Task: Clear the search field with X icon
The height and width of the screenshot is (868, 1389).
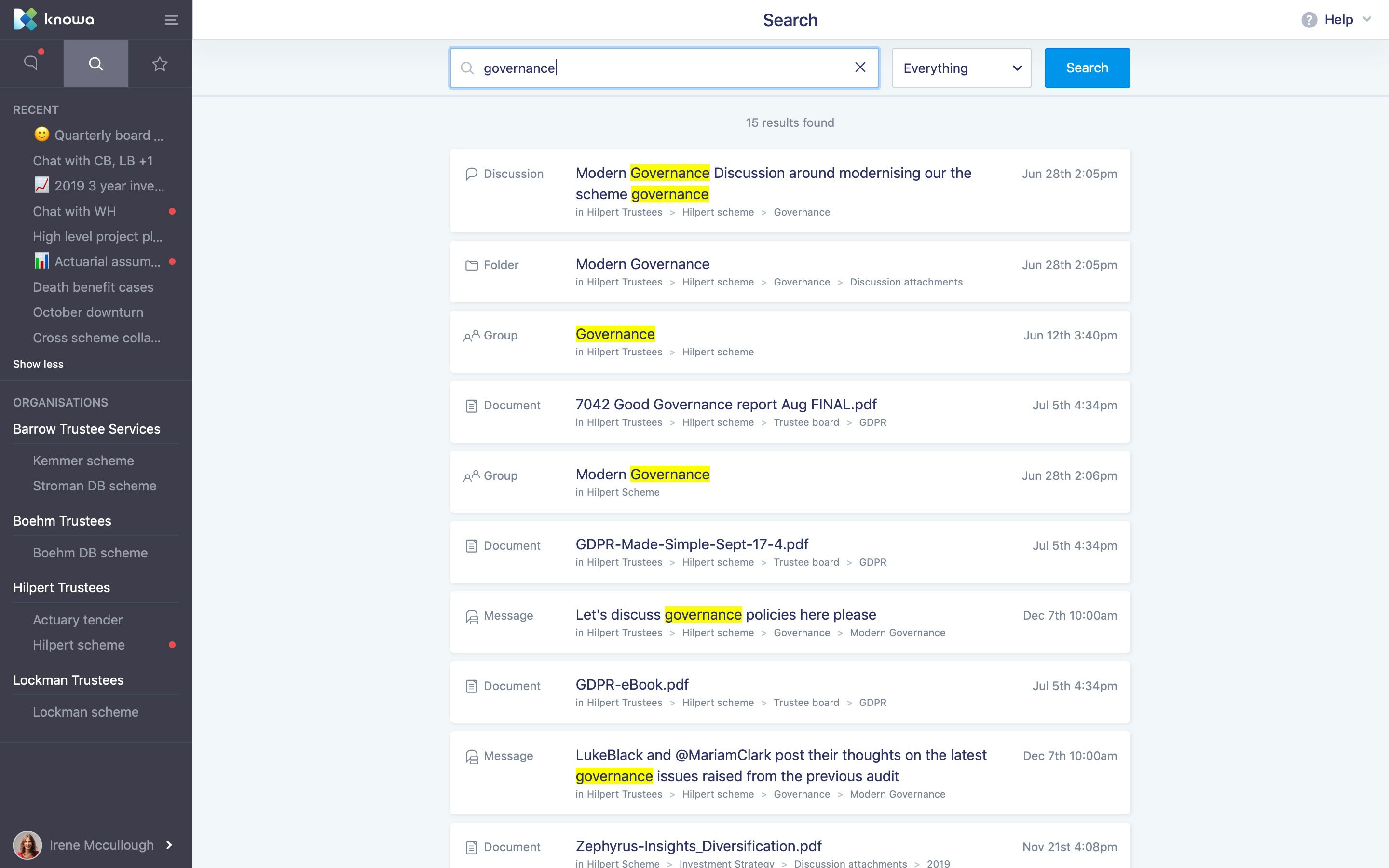Action: tap(860, 68)
